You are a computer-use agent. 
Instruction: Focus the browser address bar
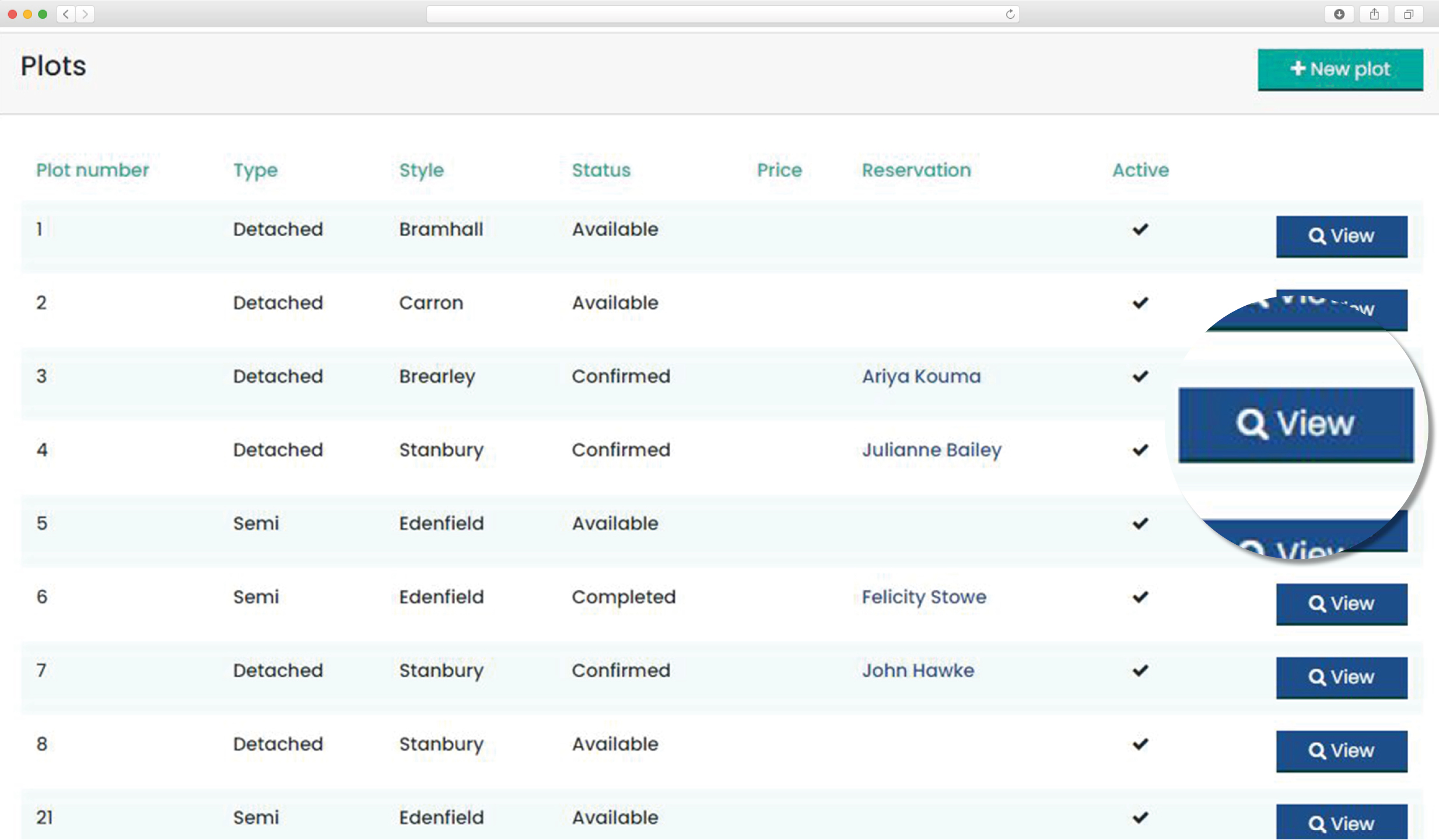pyautogui.click(x=722, y=14)
